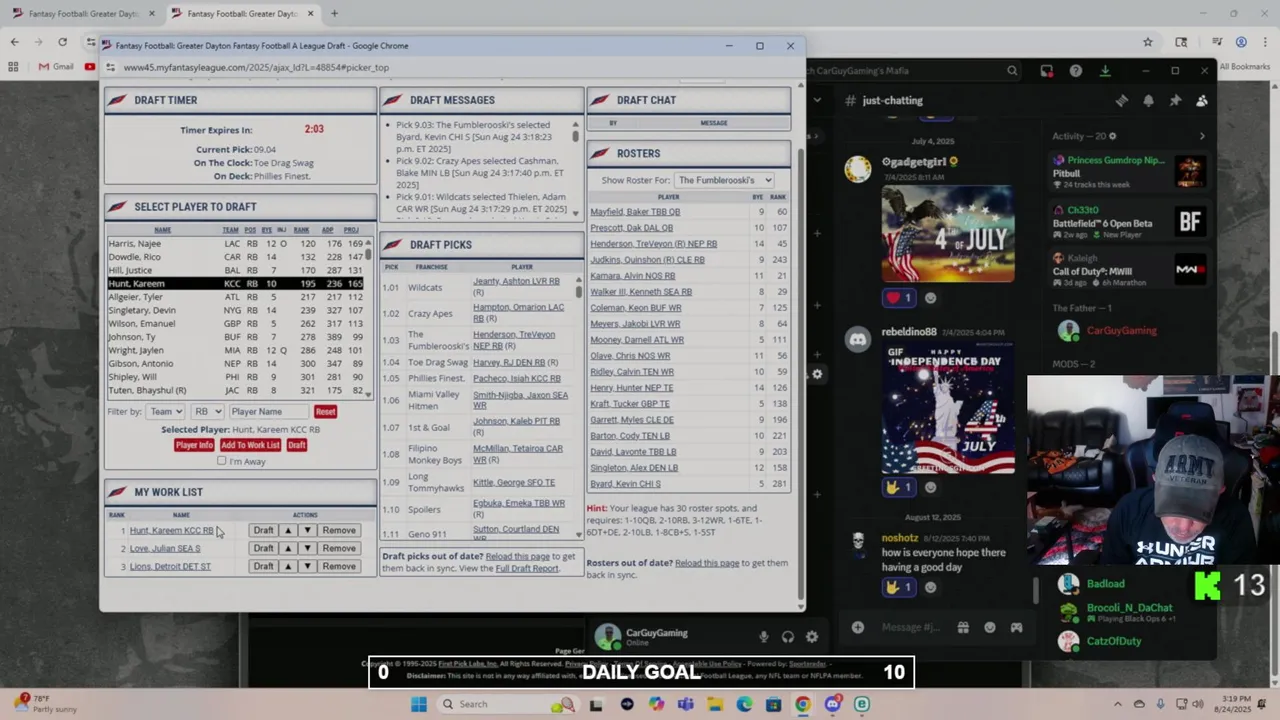Viewport: 1280px width, 720px height.
Task: Move Hunt, Kareem down in work list
Action: pyautogui.click(x=307, y=530)
